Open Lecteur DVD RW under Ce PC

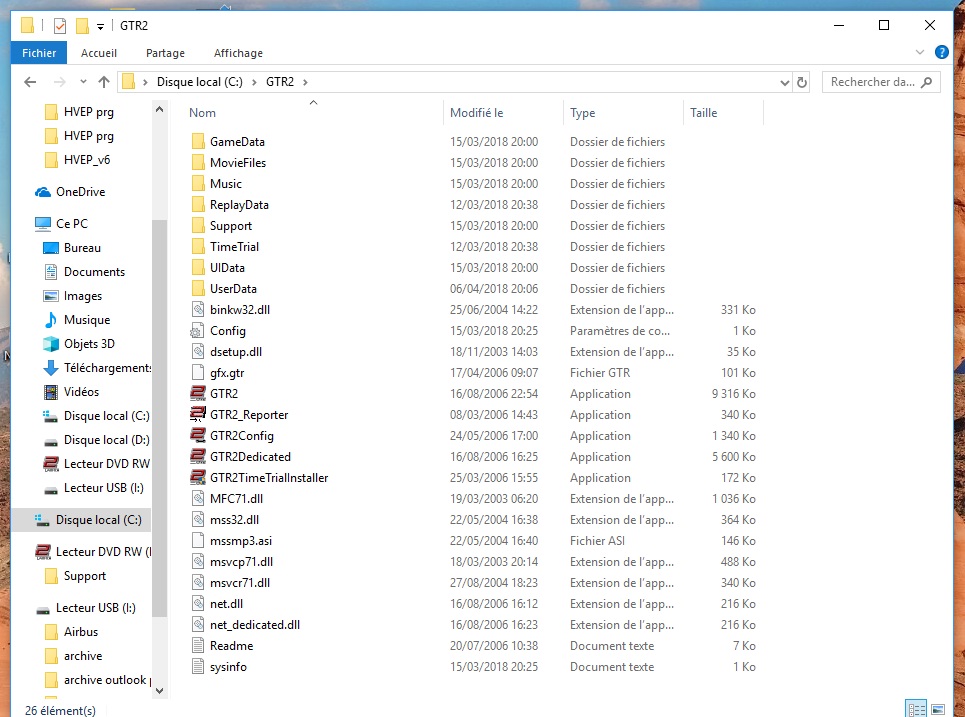tap(97, 464)
